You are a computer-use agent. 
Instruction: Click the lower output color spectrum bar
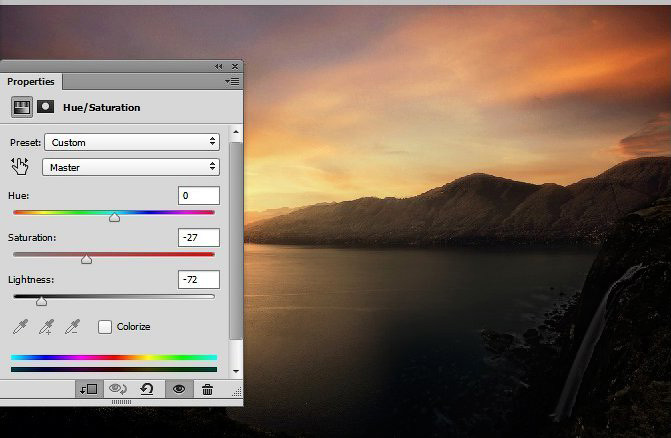point(114,369)
